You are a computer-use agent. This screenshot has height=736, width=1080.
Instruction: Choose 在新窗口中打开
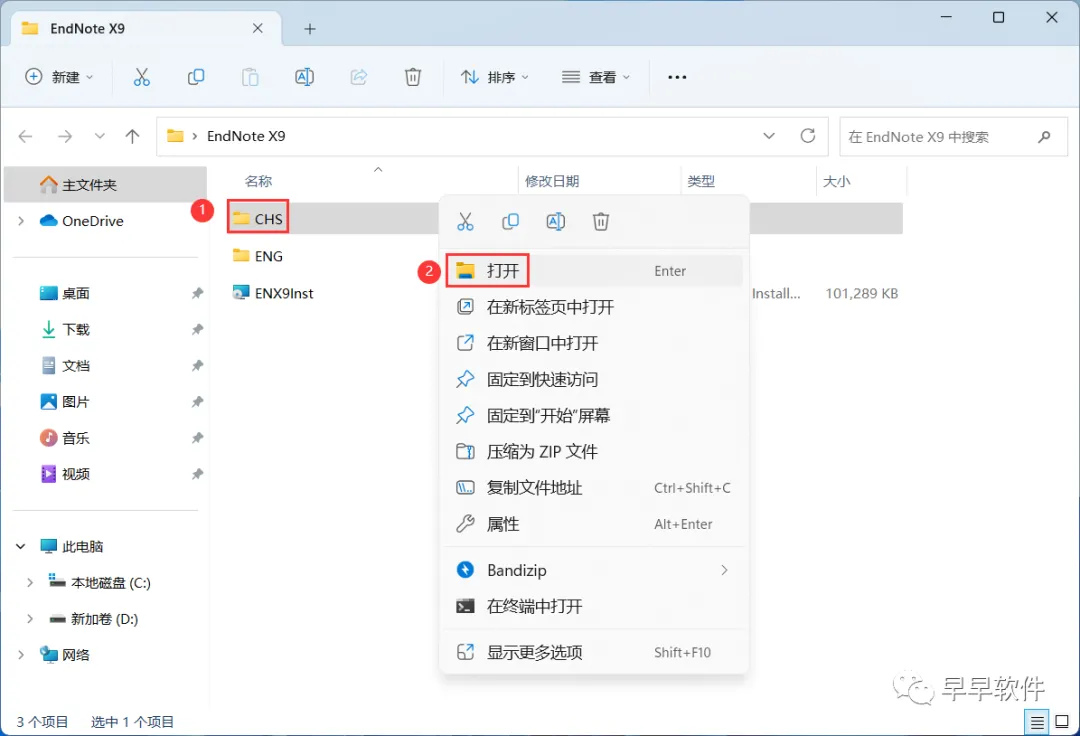pyautogui.click(x=594, y=343)
